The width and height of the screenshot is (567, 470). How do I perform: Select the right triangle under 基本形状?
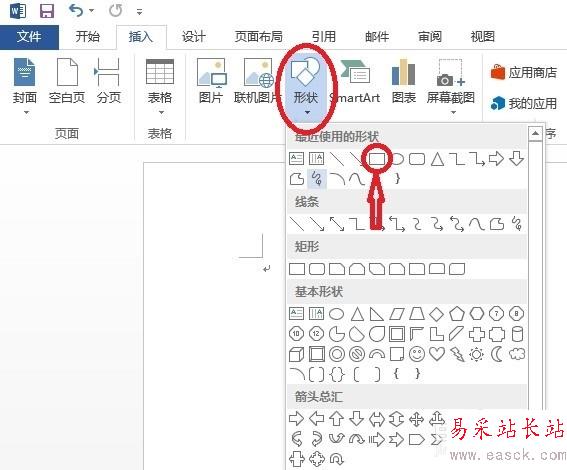[x=376, y=314]
